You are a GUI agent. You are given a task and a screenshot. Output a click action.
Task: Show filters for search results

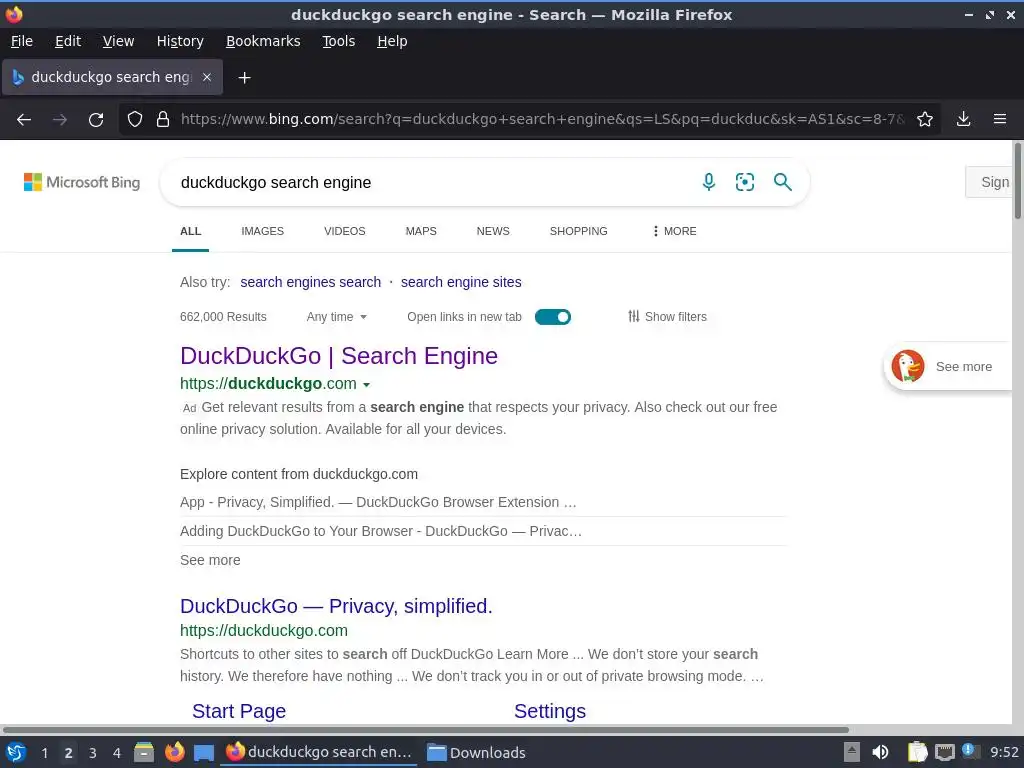(x=667, y=317)
